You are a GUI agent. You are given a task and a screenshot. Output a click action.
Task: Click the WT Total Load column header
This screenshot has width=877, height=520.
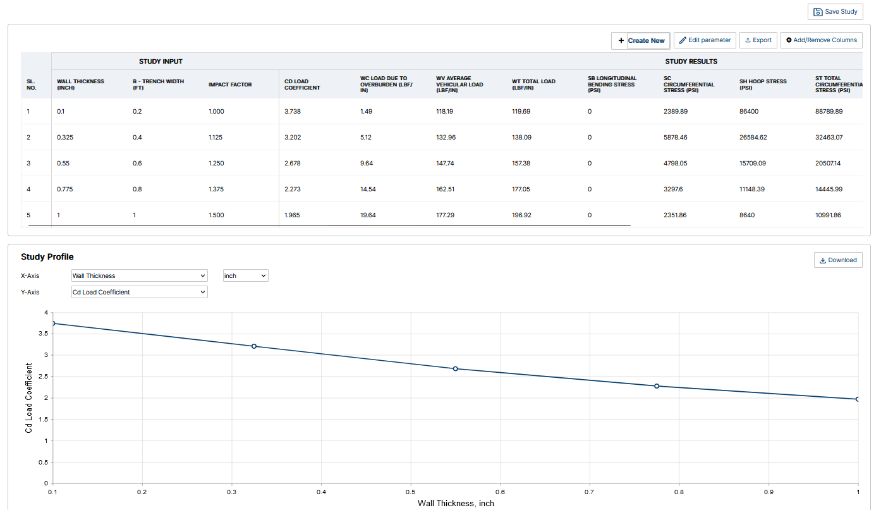pyautogui.click(x=534, y=84)
